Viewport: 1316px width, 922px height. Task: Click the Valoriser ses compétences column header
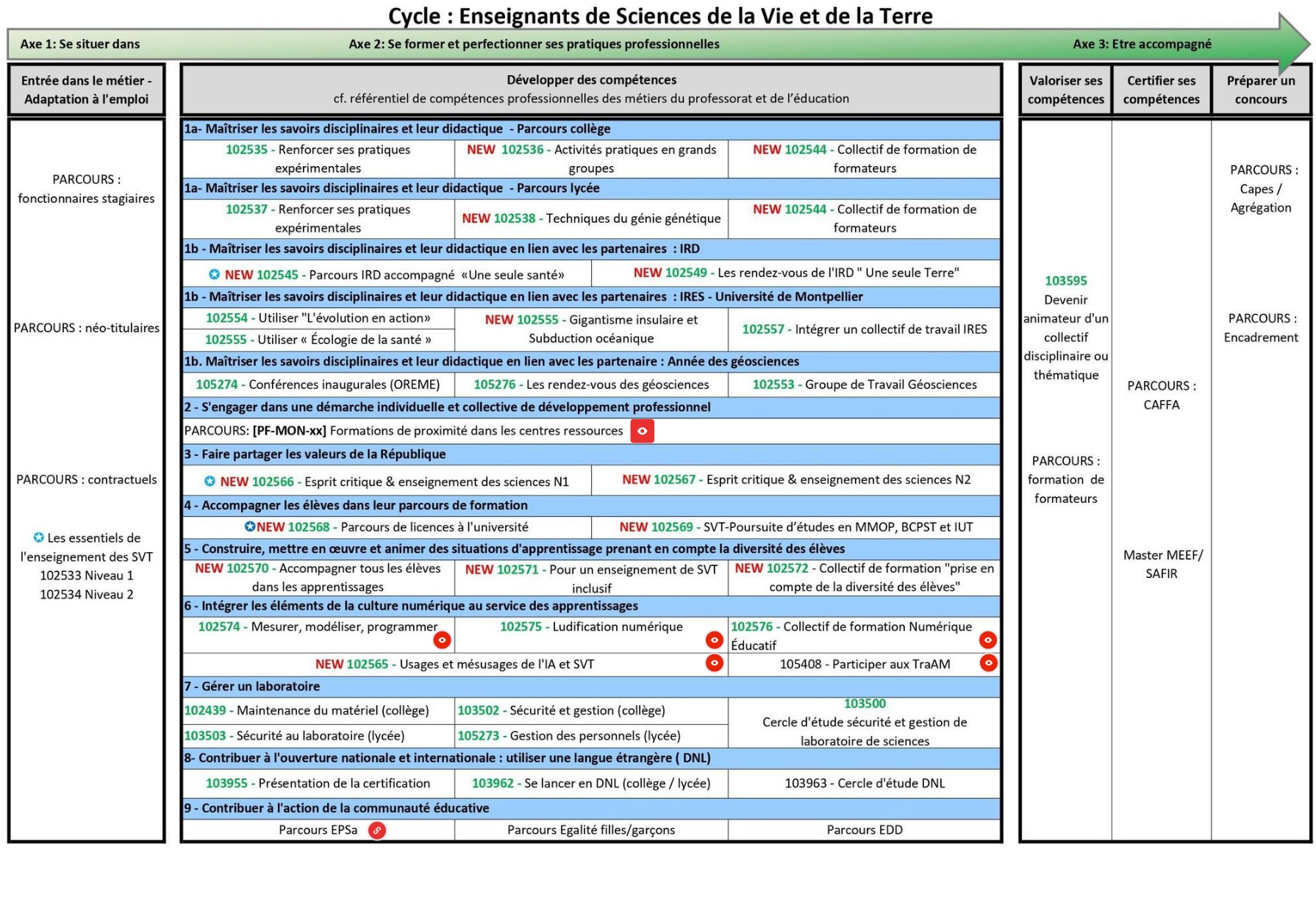click(x=1065, y=90)
